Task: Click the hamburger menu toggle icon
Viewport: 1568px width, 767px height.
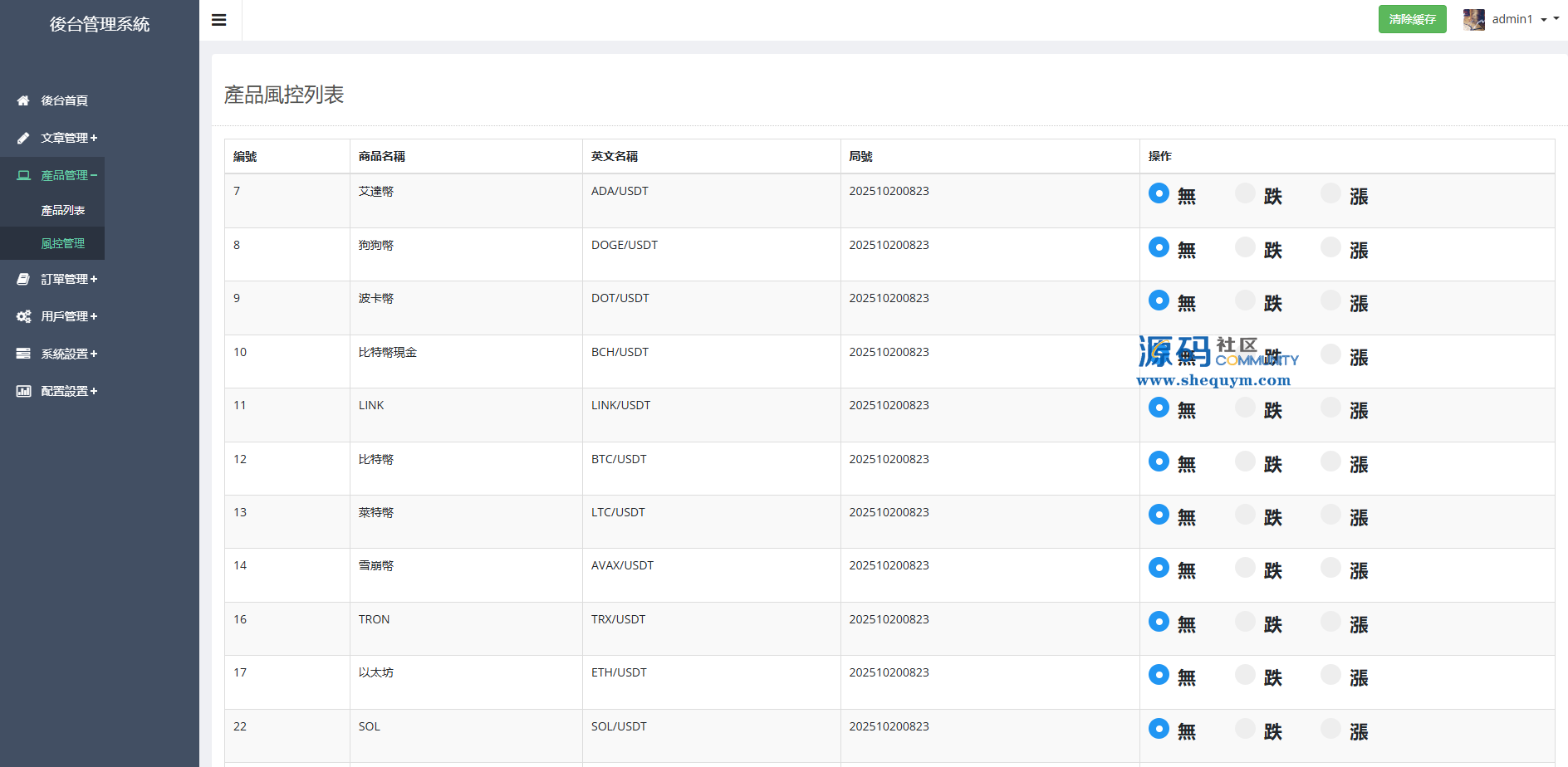Action: coord(219,20)
